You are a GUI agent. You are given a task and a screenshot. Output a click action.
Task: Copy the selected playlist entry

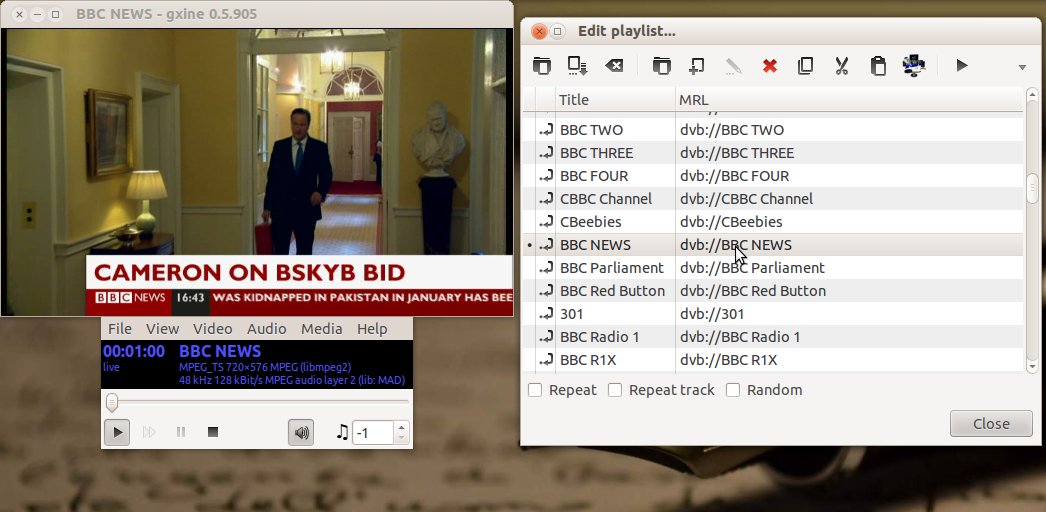(x=805, y=65)
